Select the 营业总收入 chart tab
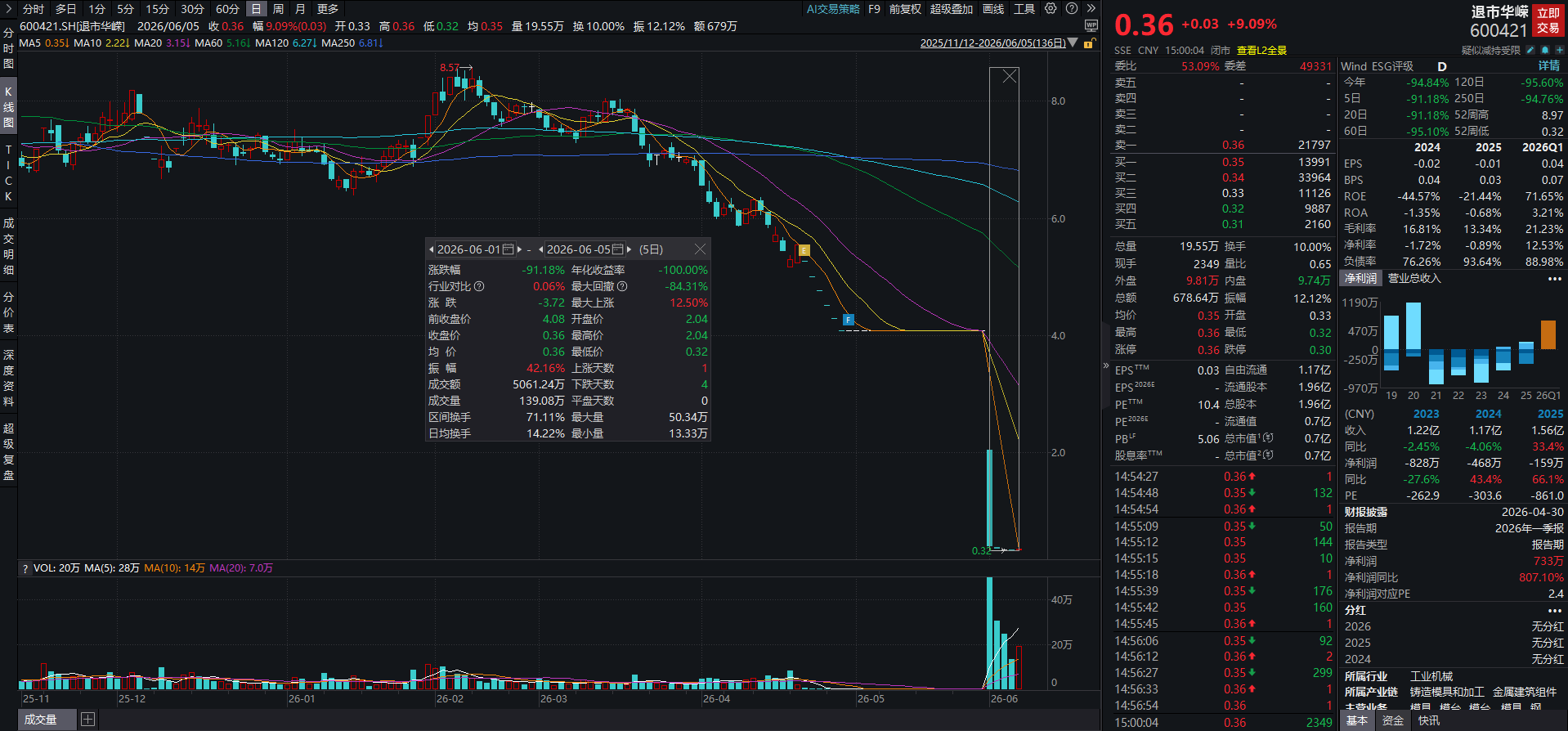 1414,279
